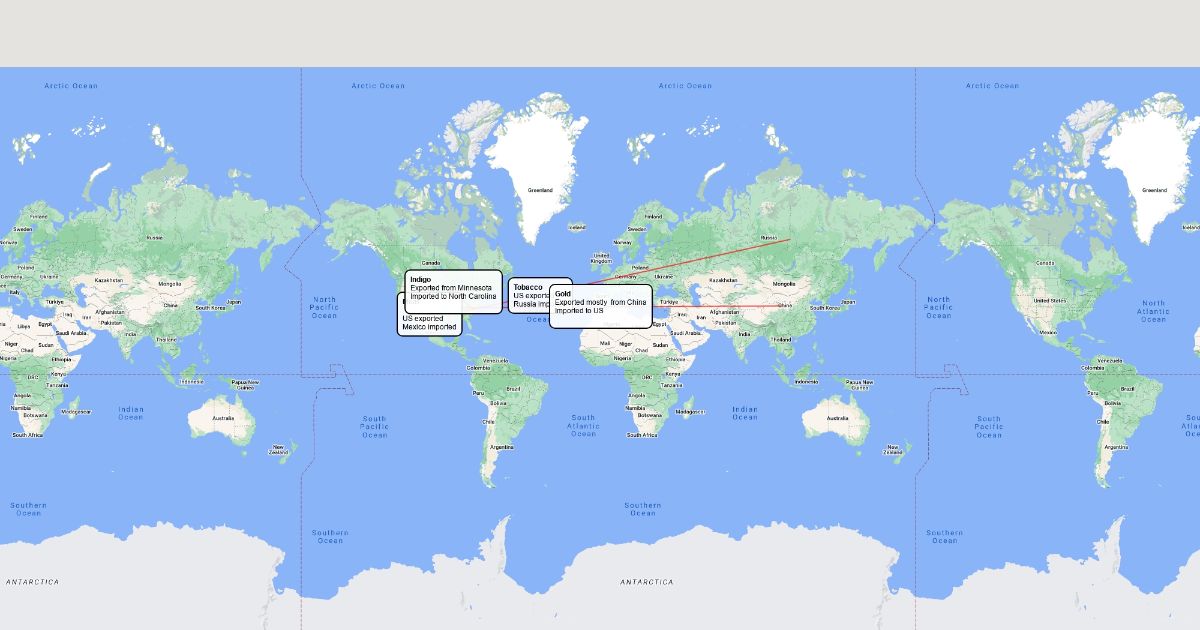This screenshot has height=630, width=1200.
Task: Click the Iceland label on the map
Action: [577, 228]
